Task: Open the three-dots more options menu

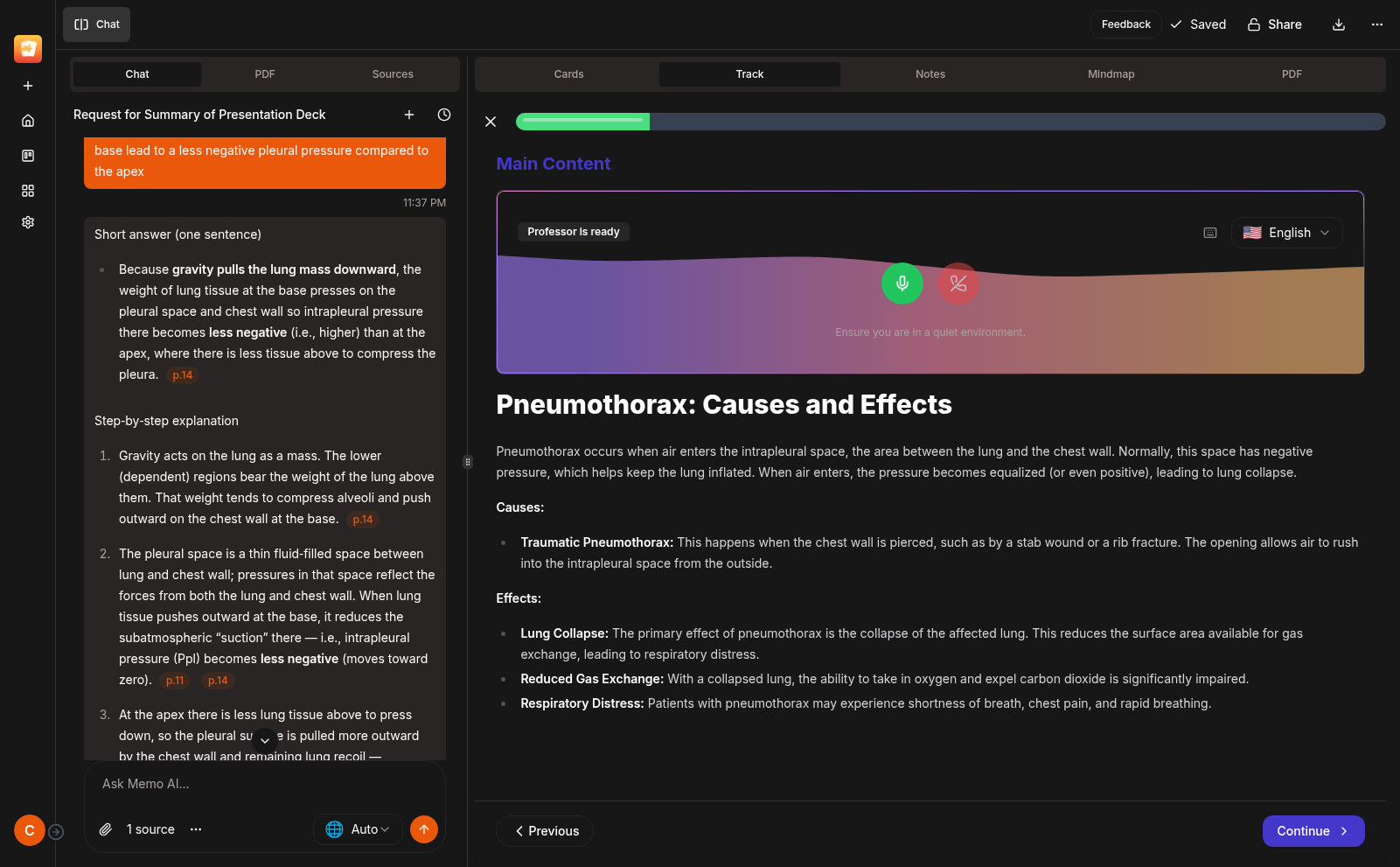Action: tap(1377, 24)
